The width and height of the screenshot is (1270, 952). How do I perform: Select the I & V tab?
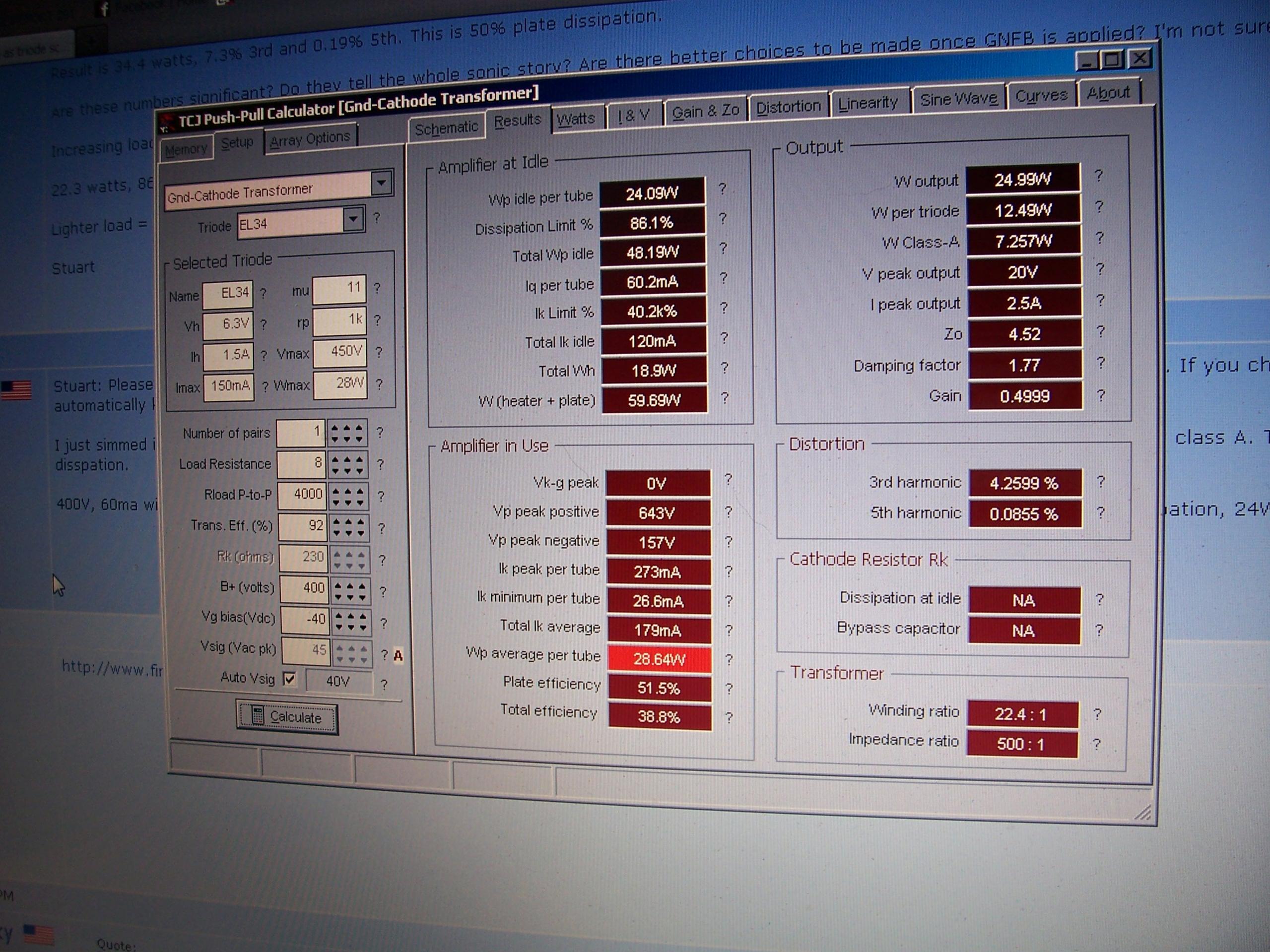coord(633,115)
